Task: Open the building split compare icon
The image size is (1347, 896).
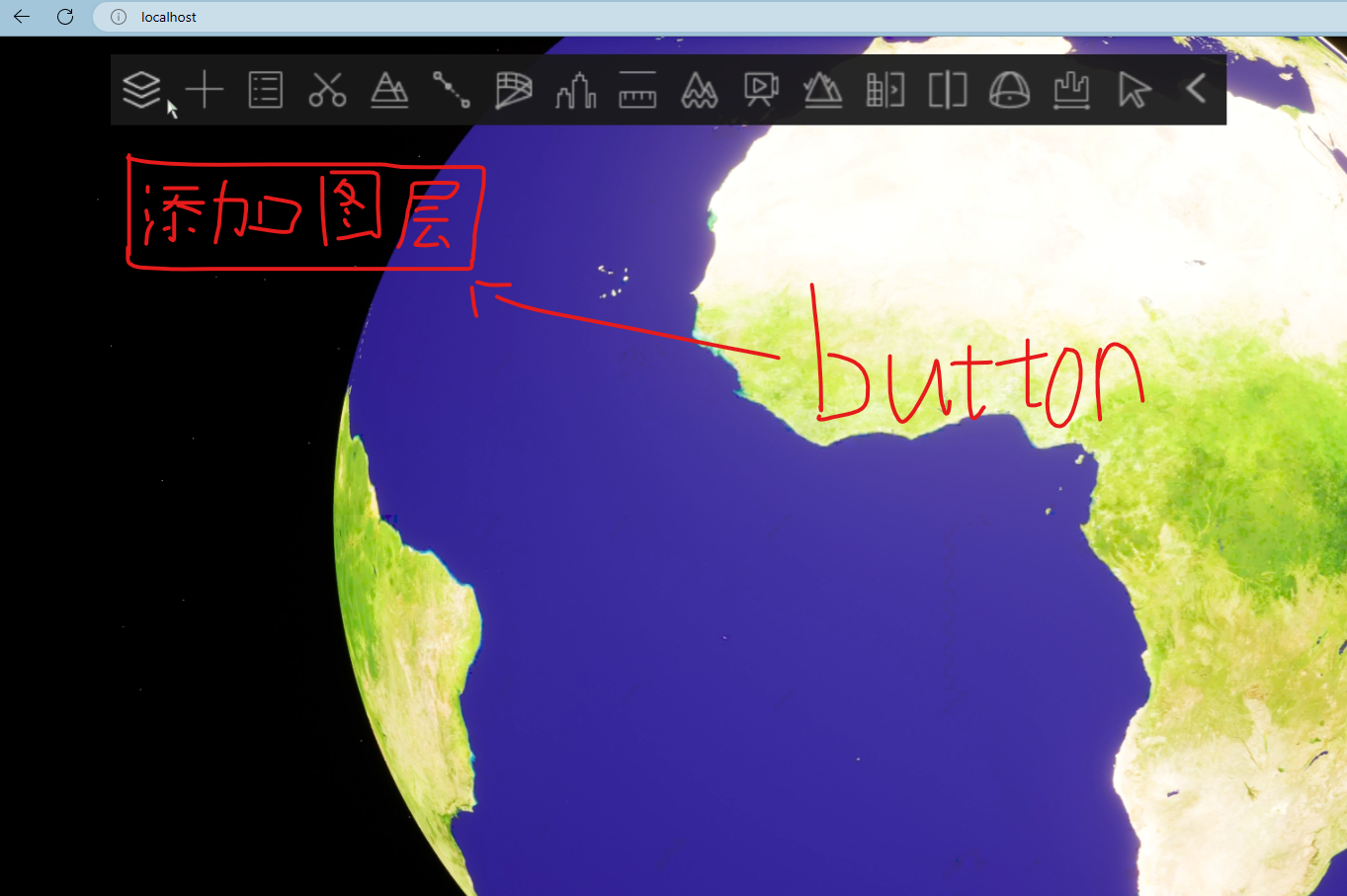Action: (885, 90)
